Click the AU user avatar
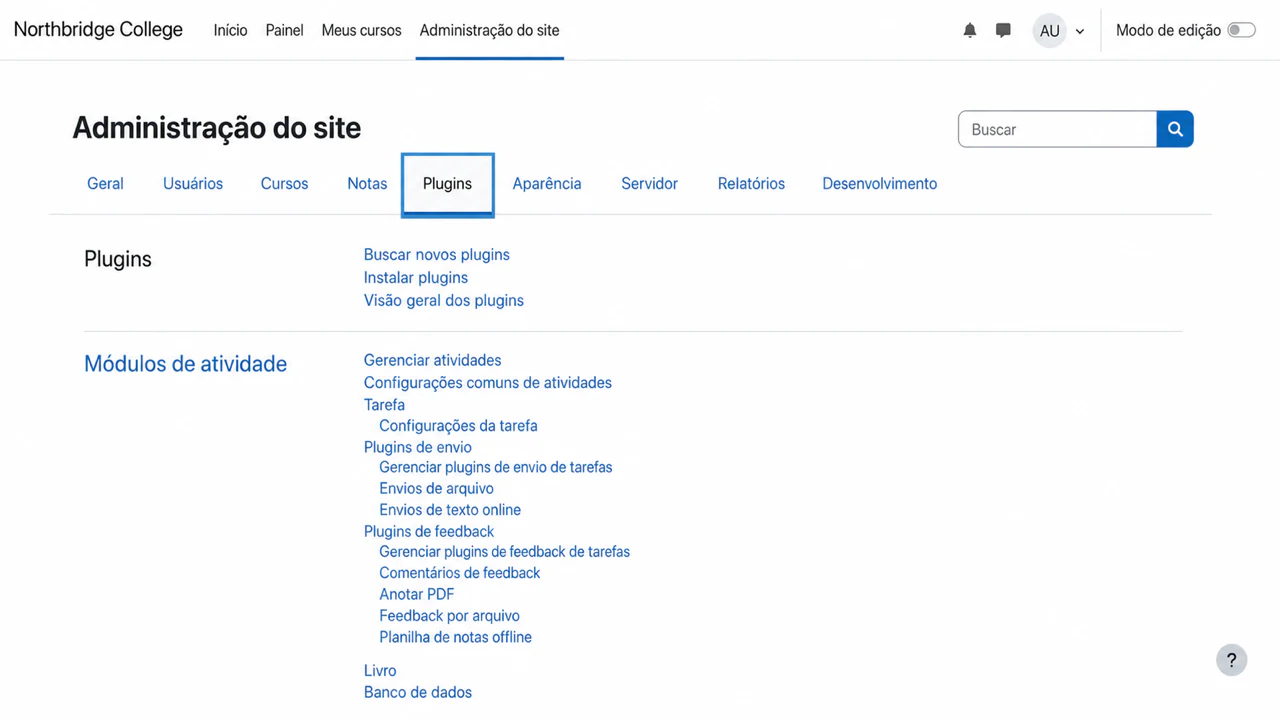The image size is (1280, 720). pos(1049,31)
